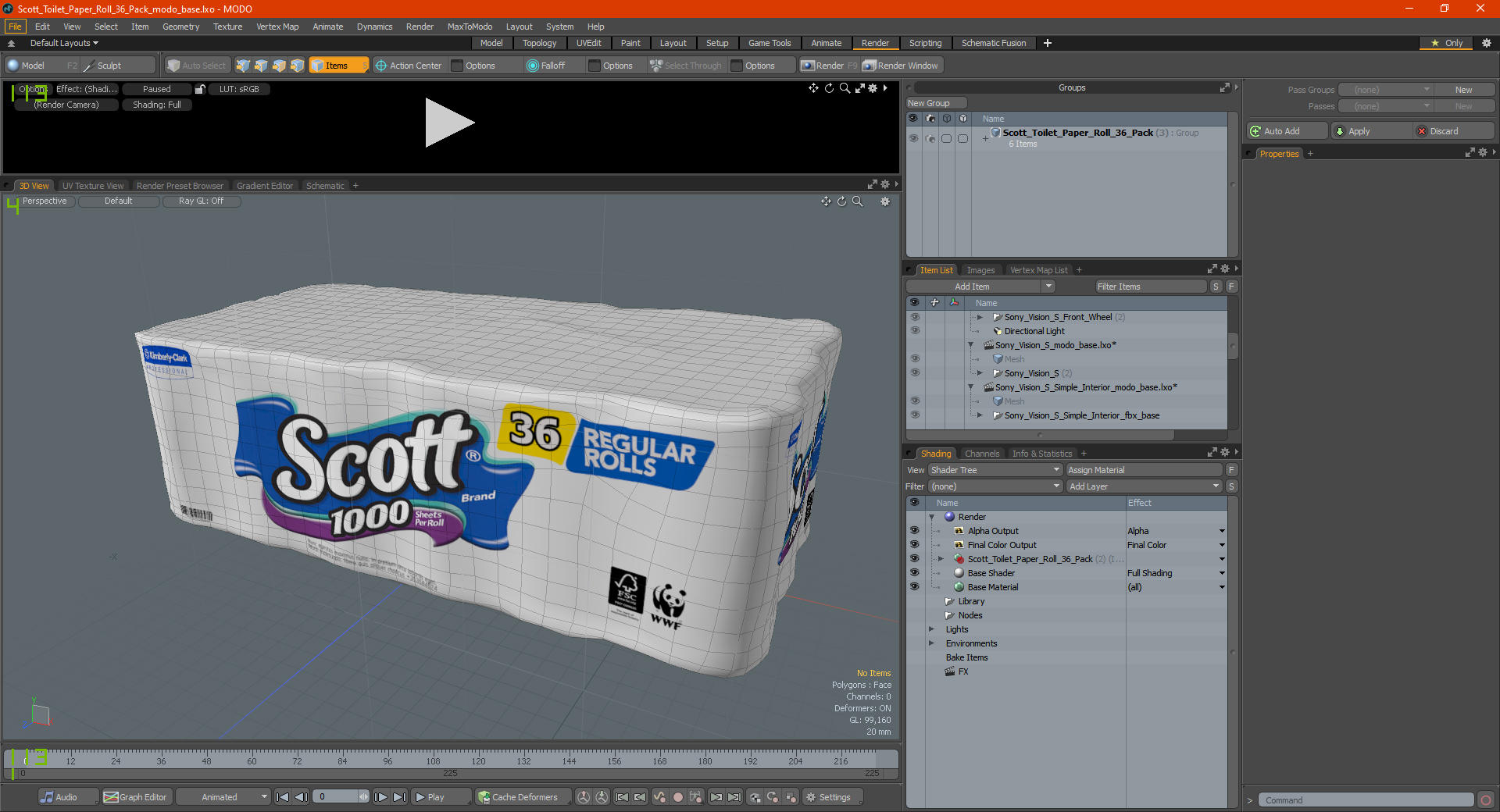The image size is (1500, 812).
Task: Open 3D viewport gear settings
Action: (885, 201)
